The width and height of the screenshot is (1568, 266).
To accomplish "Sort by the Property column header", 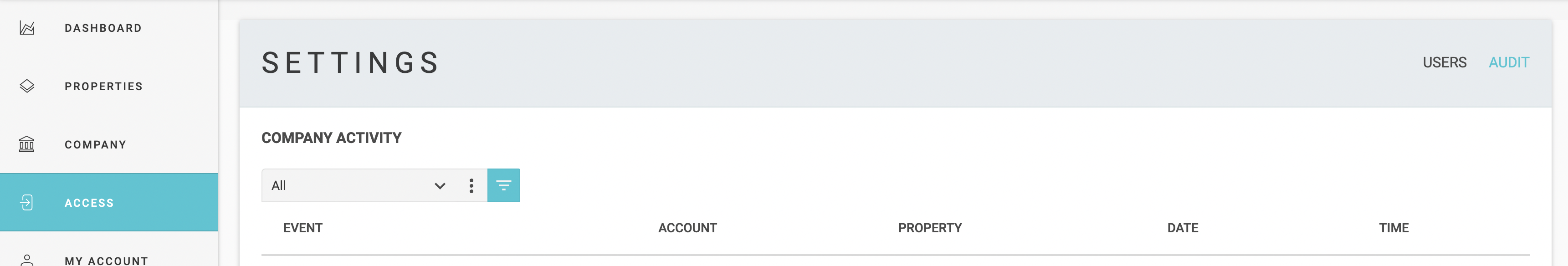I will tap(929, 228).
